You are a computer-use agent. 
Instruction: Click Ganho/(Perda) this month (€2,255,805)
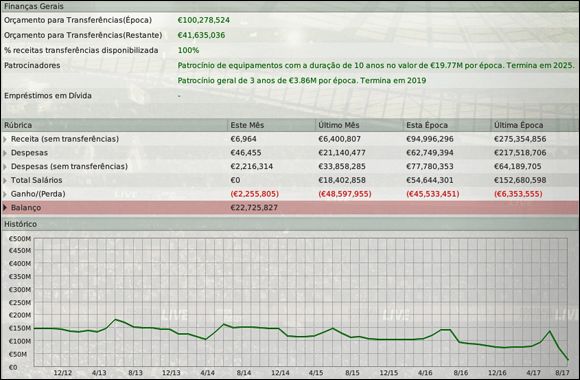(x=254, y=194)
